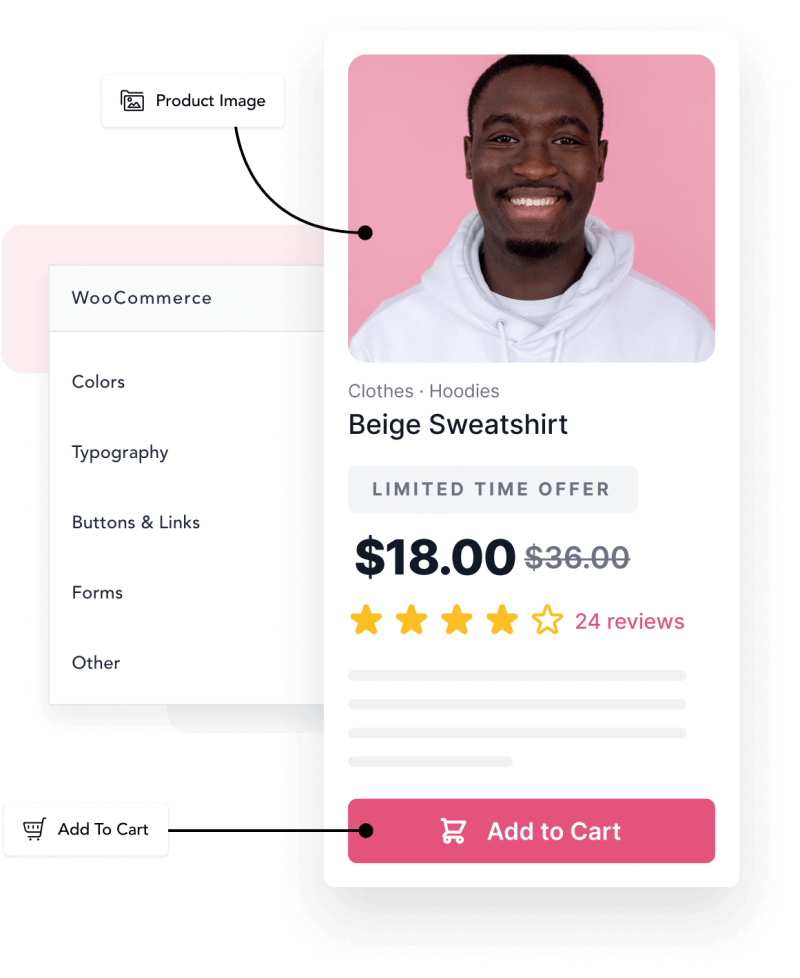
Task: Select the fourth gold rating star
Action: click(503, 620)
